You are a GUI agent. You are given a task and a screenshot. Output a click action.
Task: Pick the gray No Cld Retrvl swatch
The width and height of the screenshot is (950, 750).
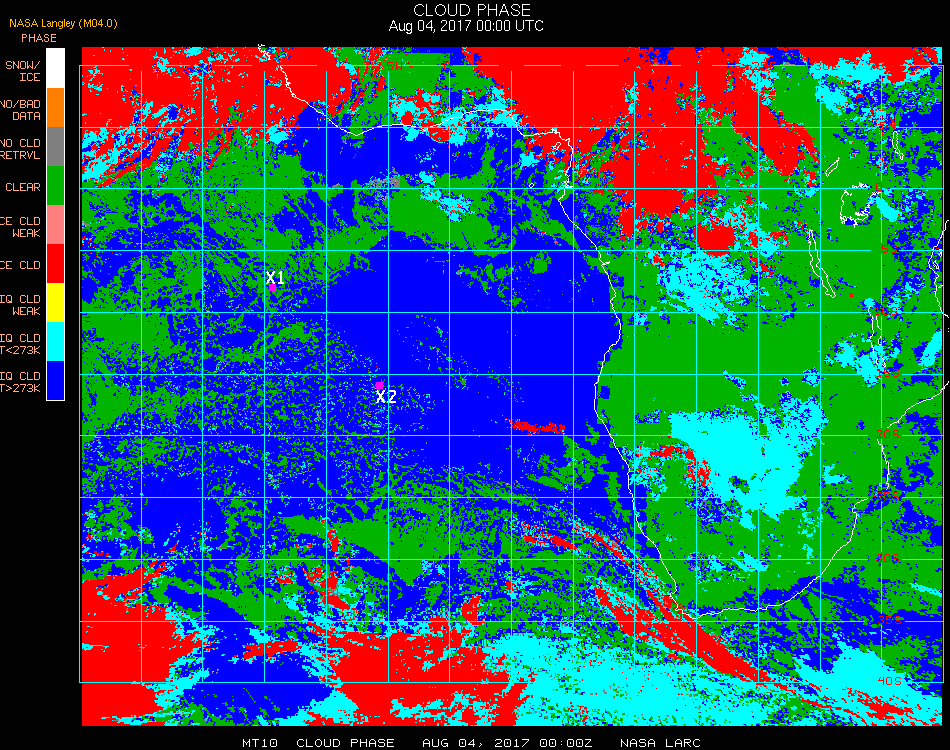[55, 147]
